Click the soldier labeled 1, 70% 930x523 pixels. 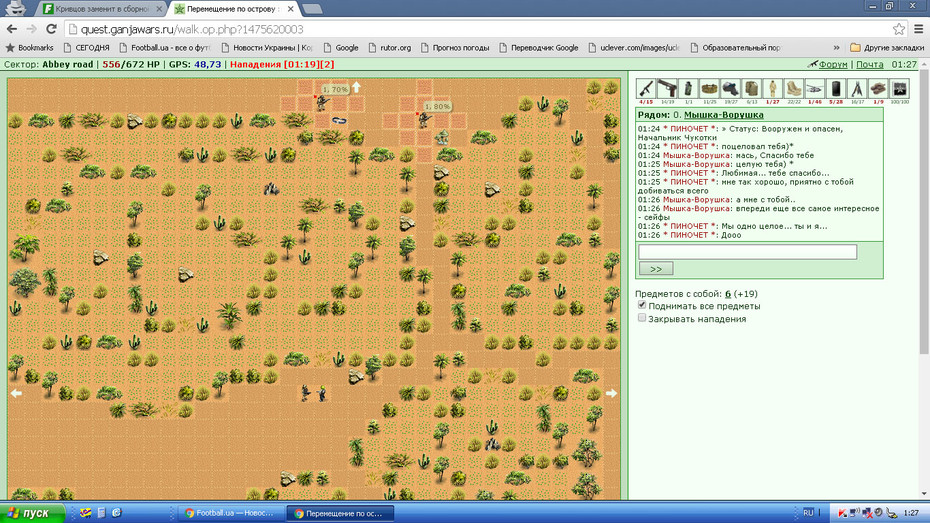(x=322, y=103)
